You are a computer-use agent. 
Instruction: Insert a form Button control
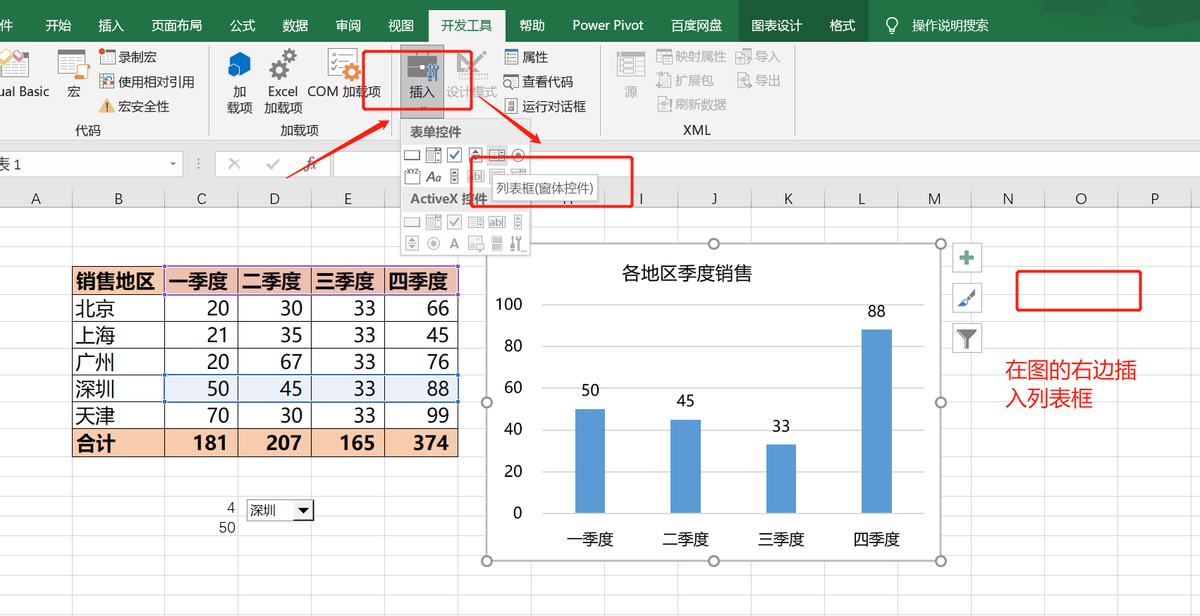point(412,155)
